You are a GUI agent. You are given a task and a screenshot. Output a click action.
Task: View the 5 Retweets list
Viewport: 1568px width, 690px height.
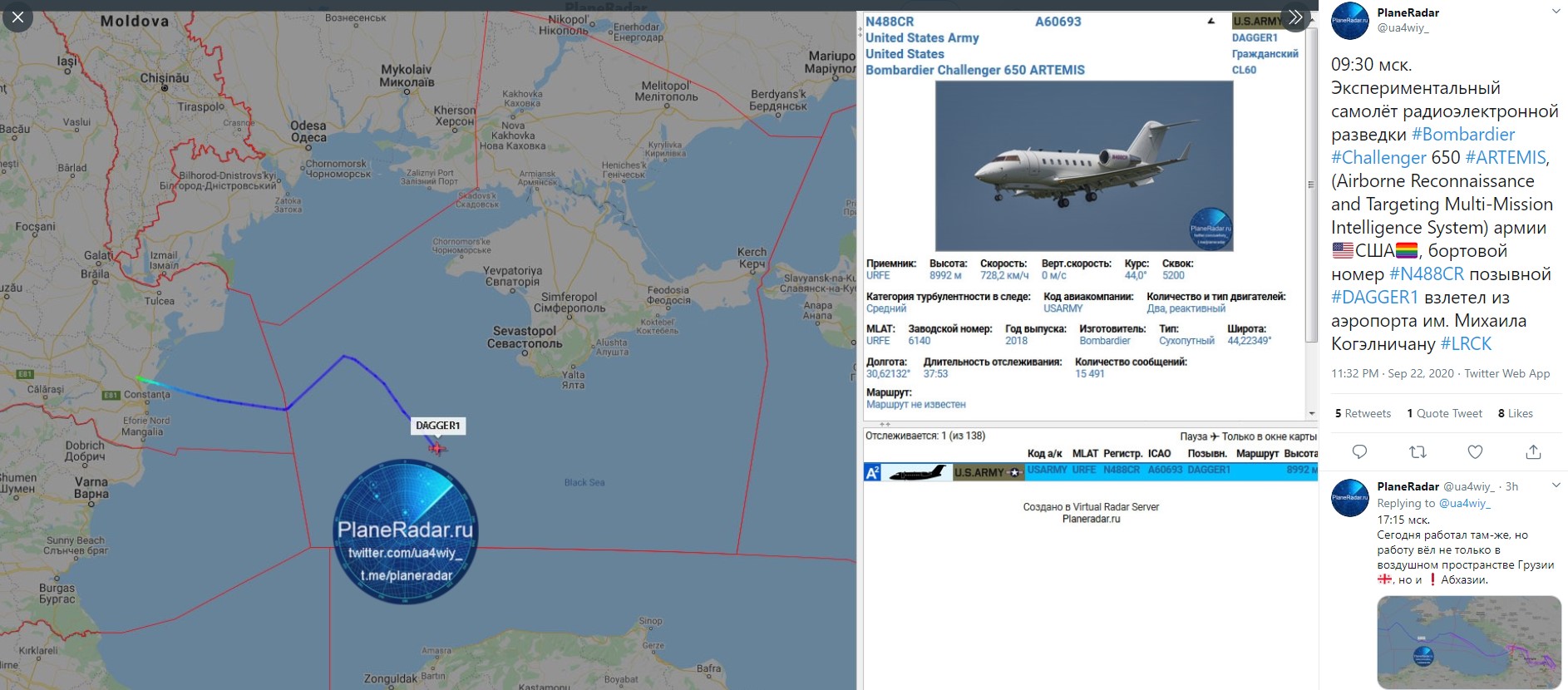[1363, 413]
